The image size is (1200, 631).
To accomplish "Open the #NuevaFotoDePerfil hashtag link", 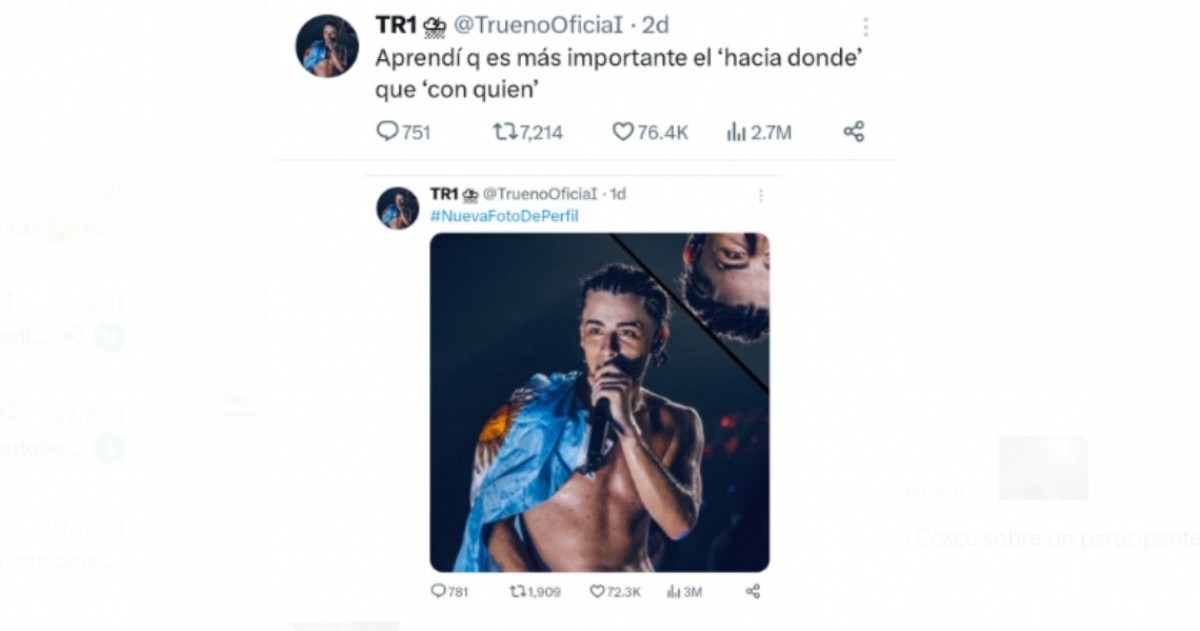I will 504,216.
